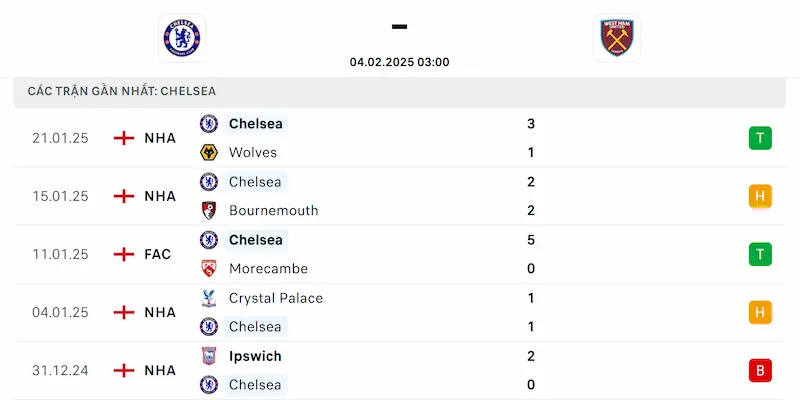
Task: Click the Bournemouth team logo
Action: (209, 211)
